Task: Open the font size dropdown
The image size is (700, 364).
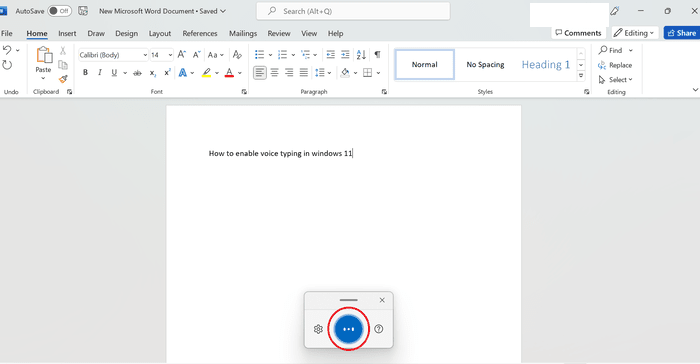Action: click(x=171, y=55)
